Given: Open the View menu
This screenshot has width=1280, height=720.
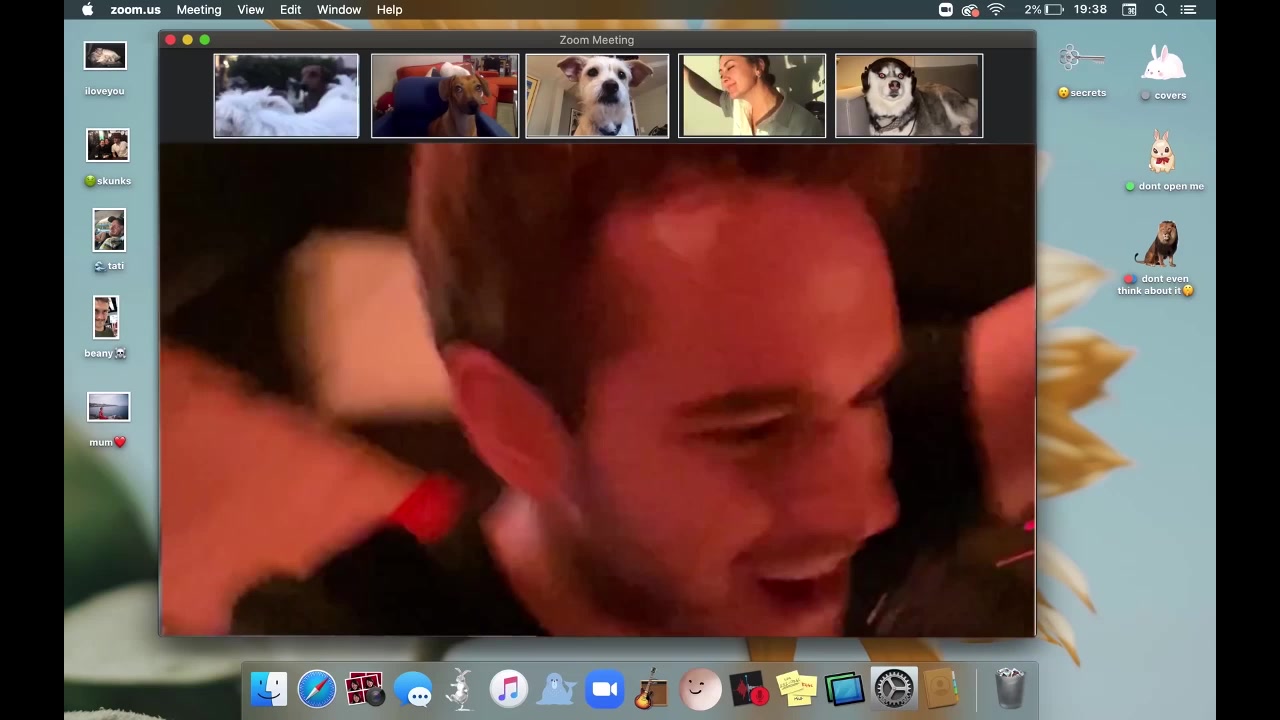Looking at the screenshot, I should (x=251, y=10).
